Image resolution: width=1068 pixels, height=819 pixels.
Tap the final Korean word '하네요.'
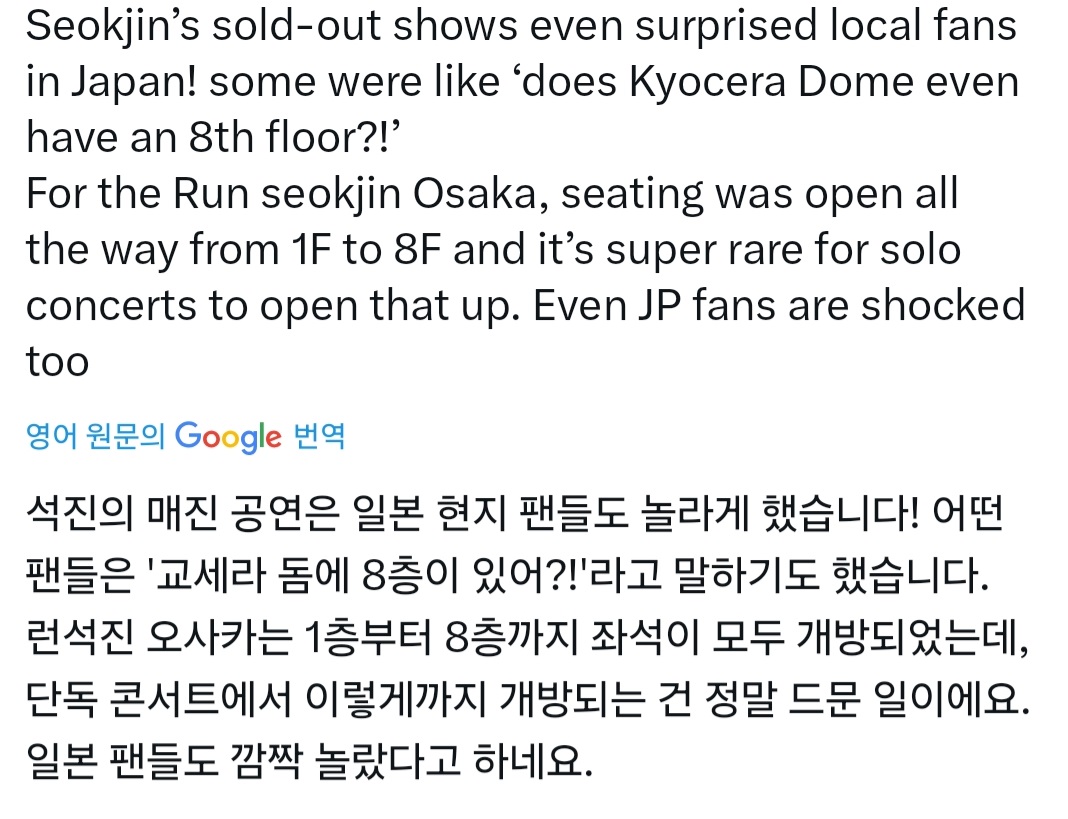[533, 761]
